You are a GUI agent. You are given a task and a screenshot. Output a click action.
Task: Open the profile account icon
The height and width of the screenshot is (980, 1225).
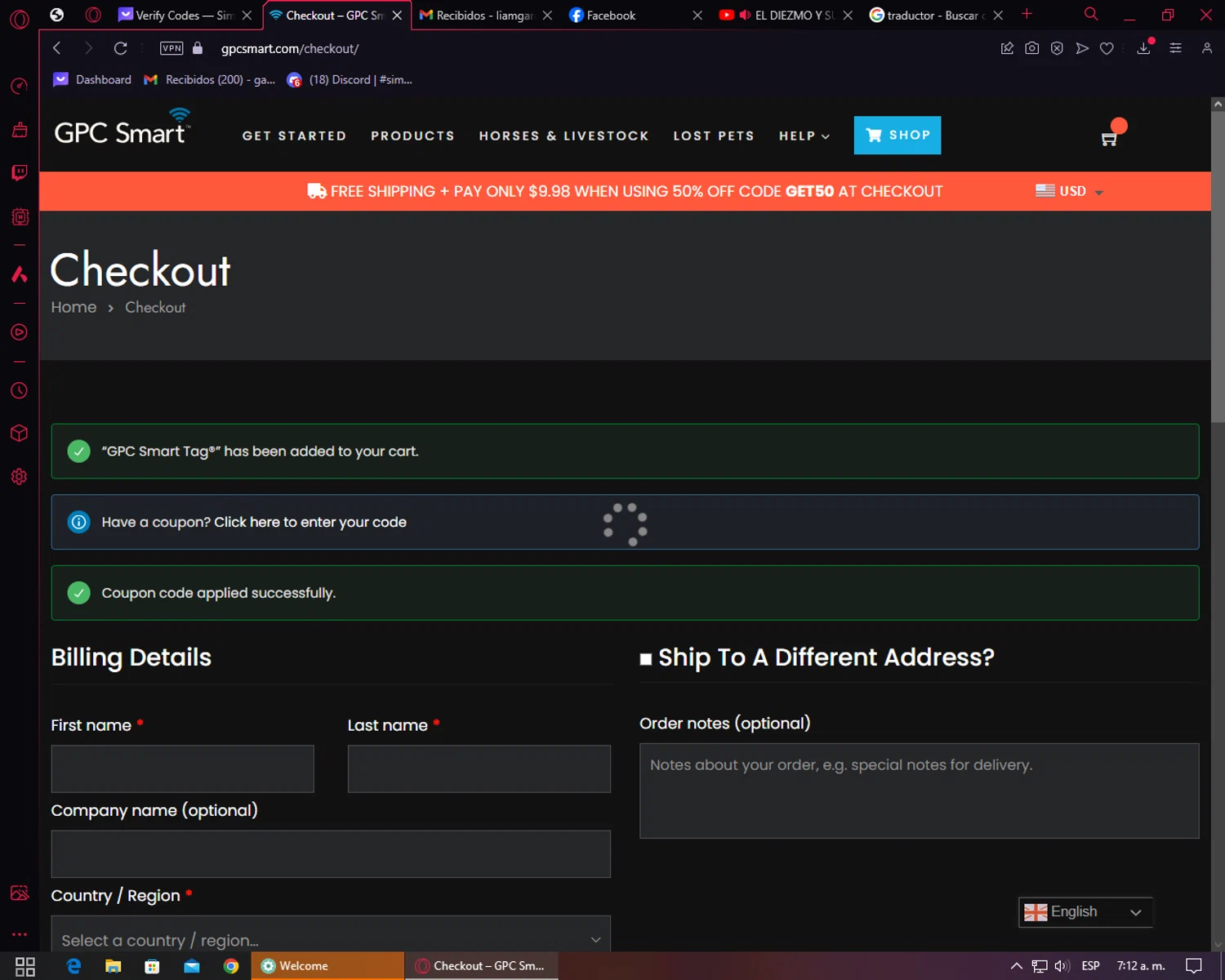click(x=1206, y=48)
